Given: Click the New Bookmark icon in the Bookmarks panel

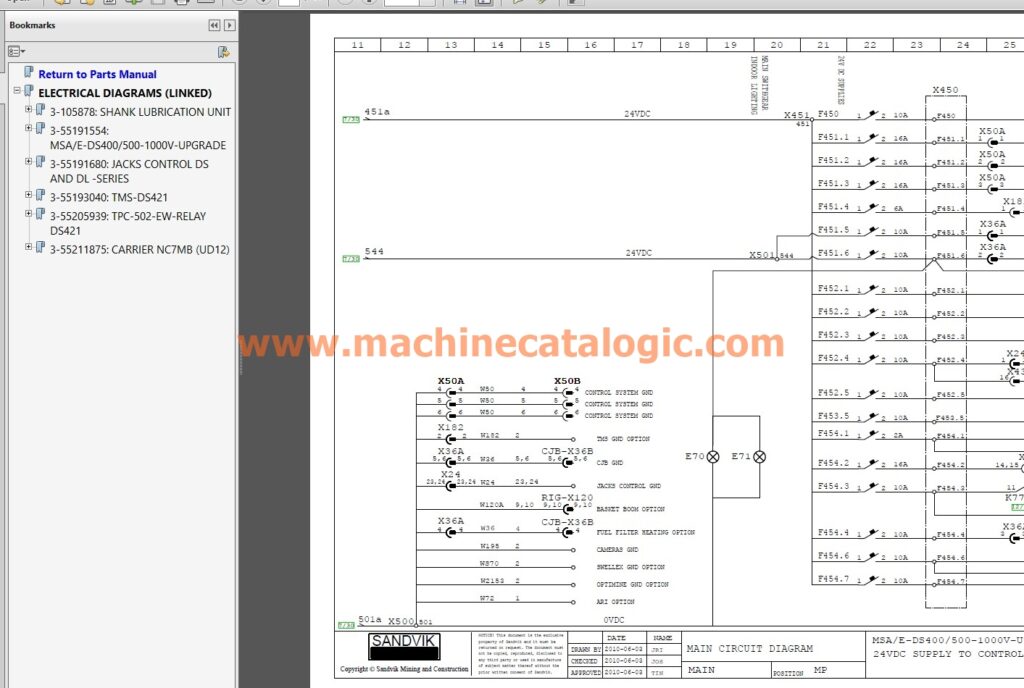Looking at the screenshot, I should [x=222, y=52].
